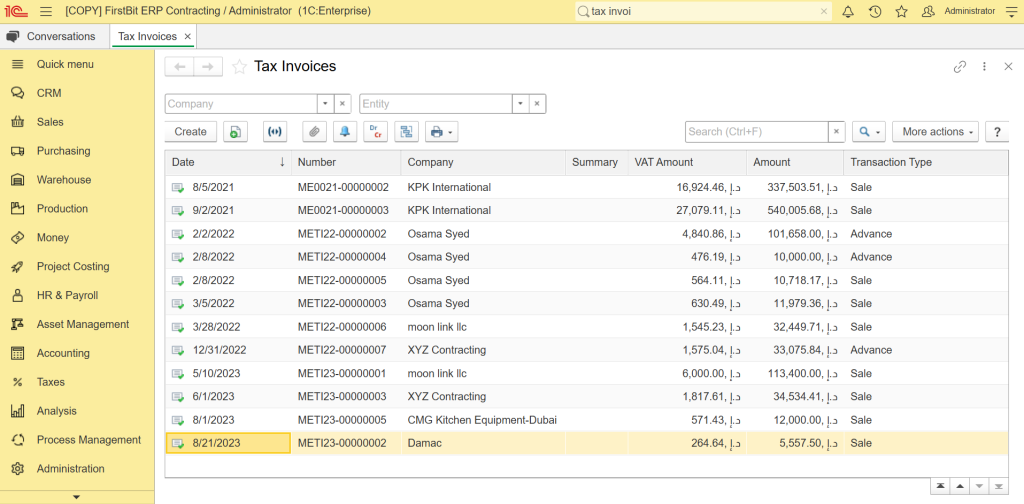Open the user collaboration icon beside Administrator
The height and width of the screenshot is (504, 1024).
click(928, 11)
